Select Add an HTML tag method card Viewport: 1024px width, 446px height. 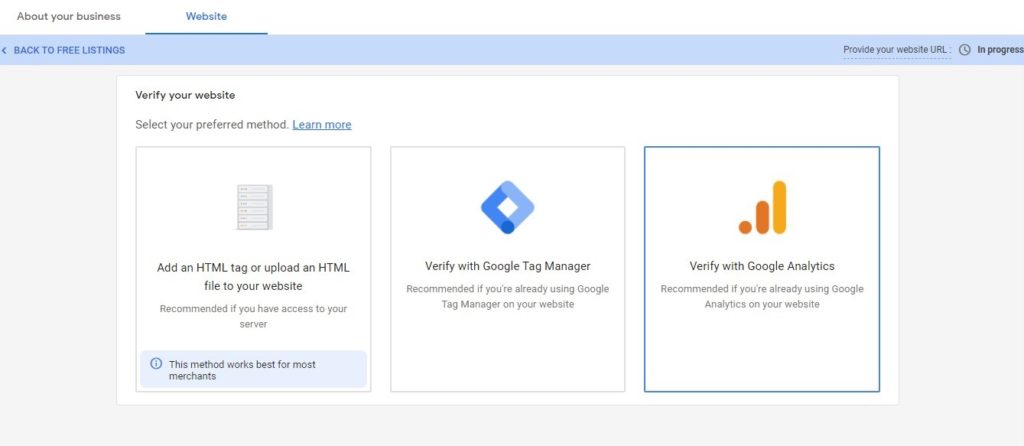pyautogui.click(x=253, y=269)
